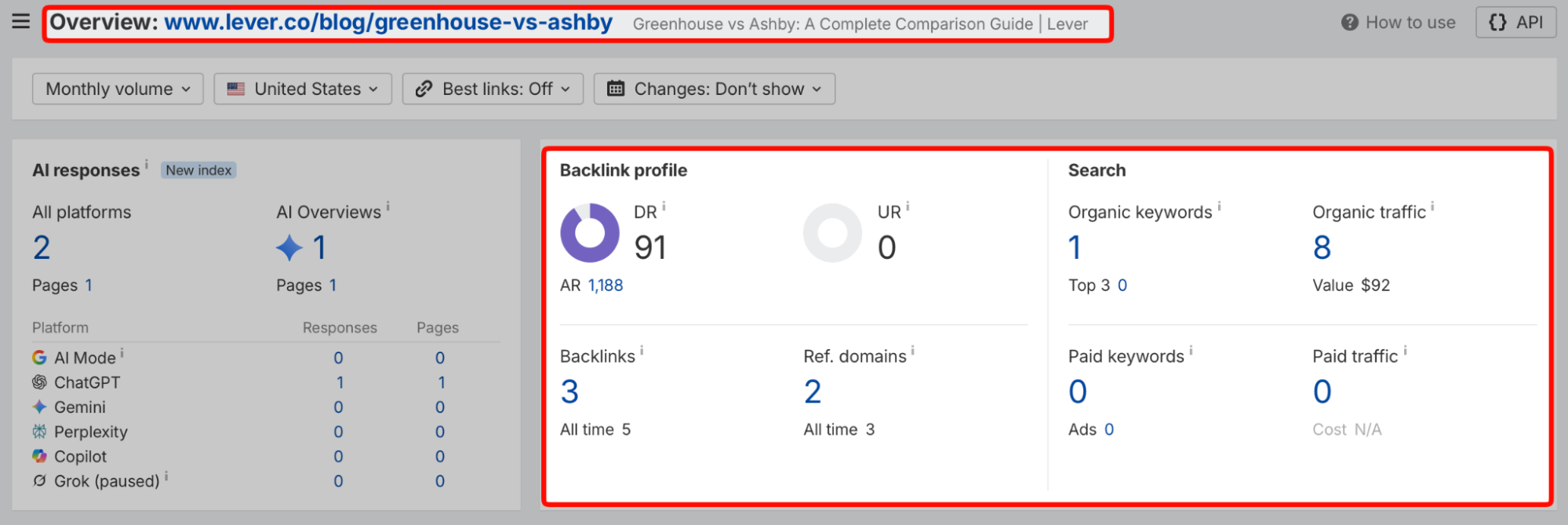This screenshot has width=1568, height=525.
Task: Click the page title Greenhouse vs Ashby text
Action: 860,24
